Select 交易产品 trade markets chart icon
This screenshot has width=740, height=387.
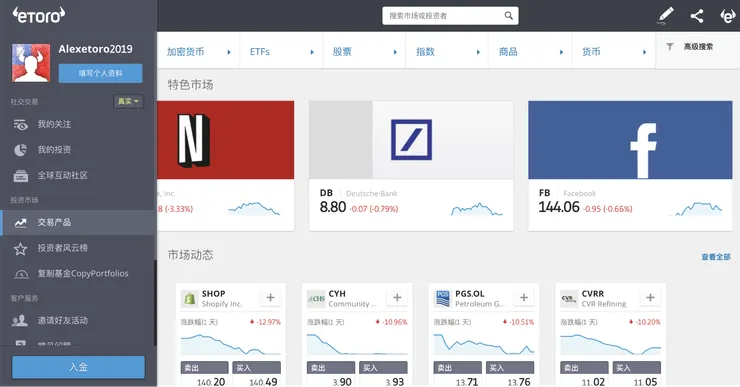tap(20, 223)
